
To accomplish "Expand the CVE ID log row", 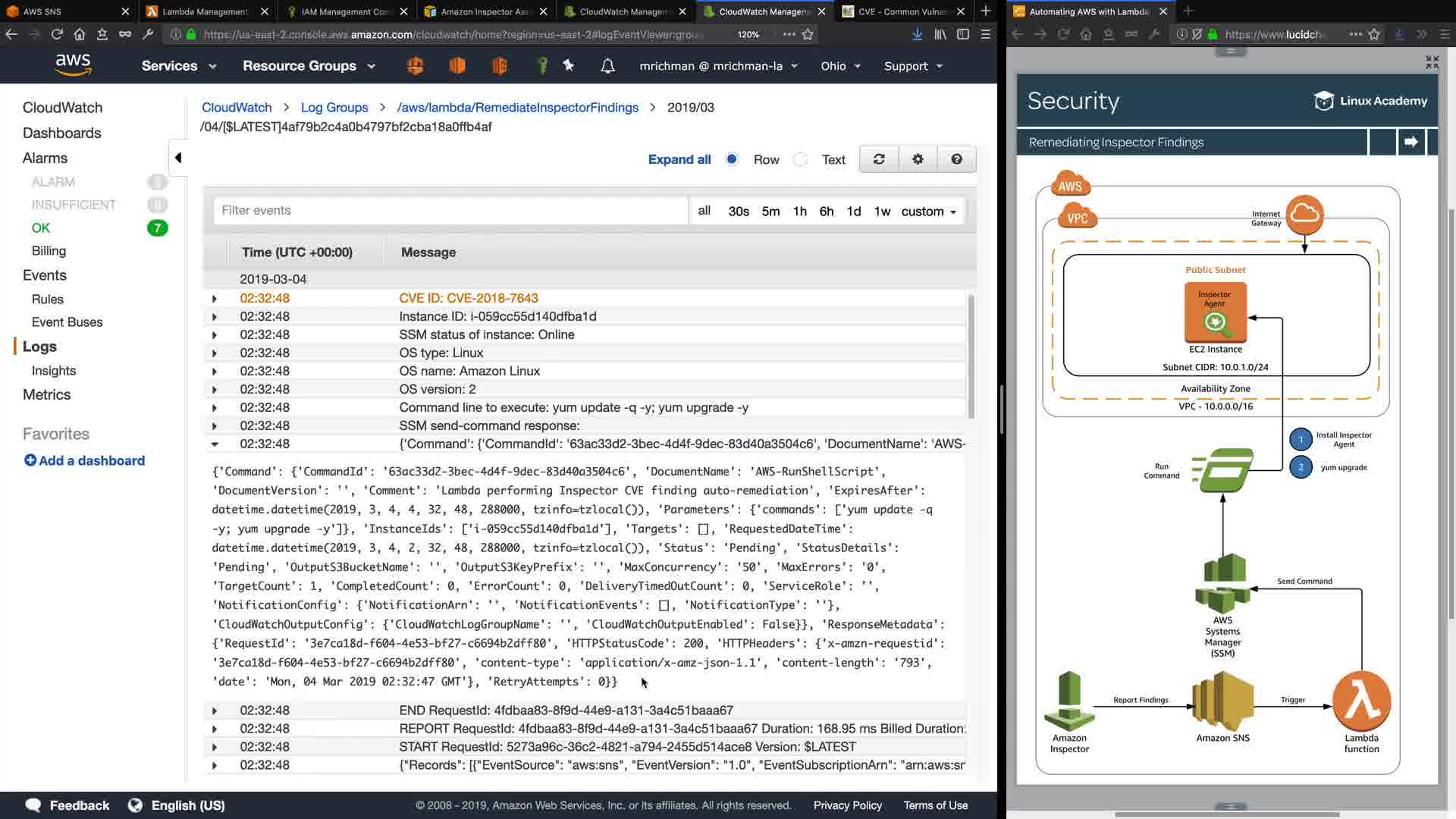I will click(x=215, y=299).
